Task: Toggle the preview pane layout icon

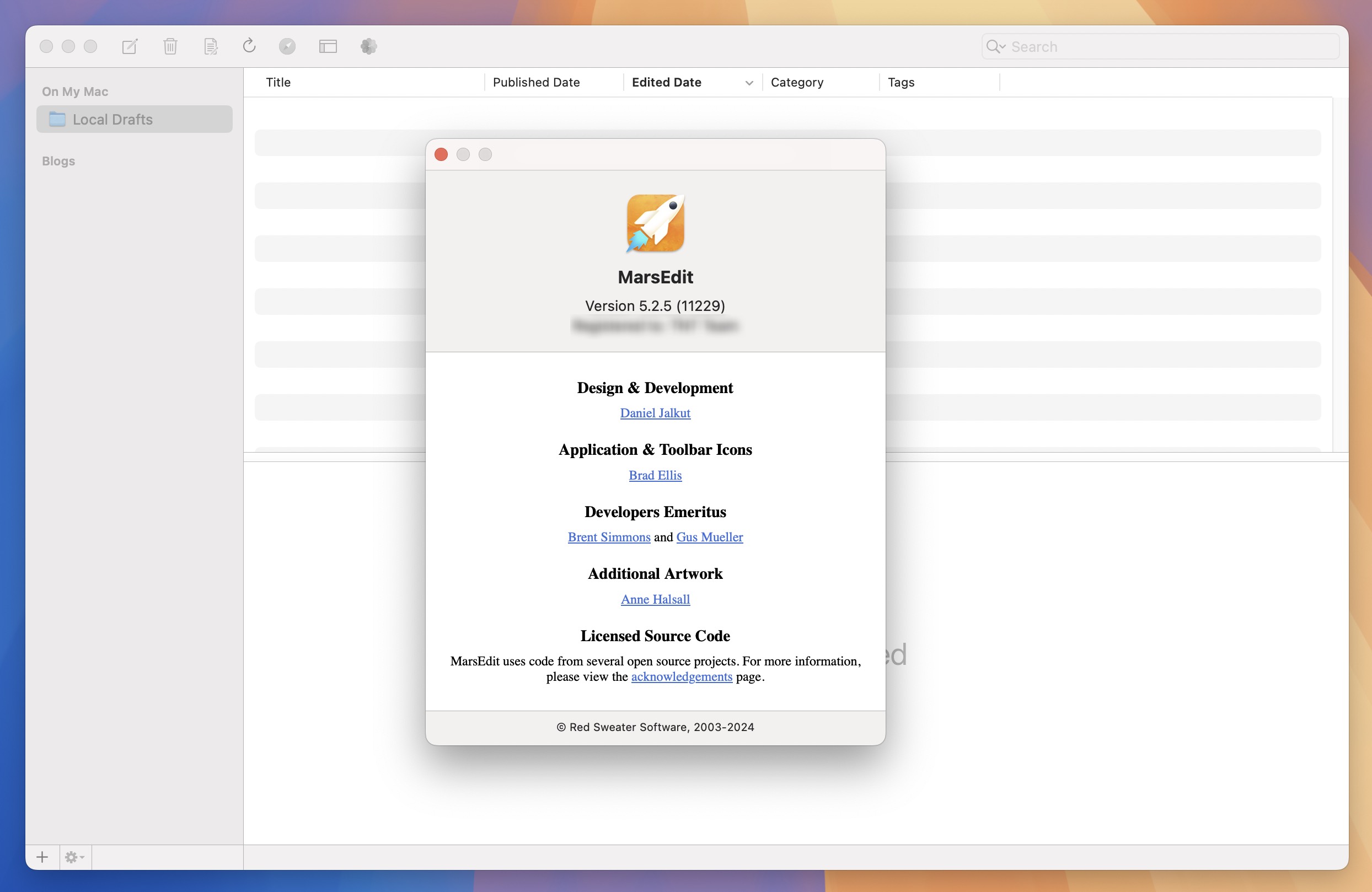Action: pos(328,46)
